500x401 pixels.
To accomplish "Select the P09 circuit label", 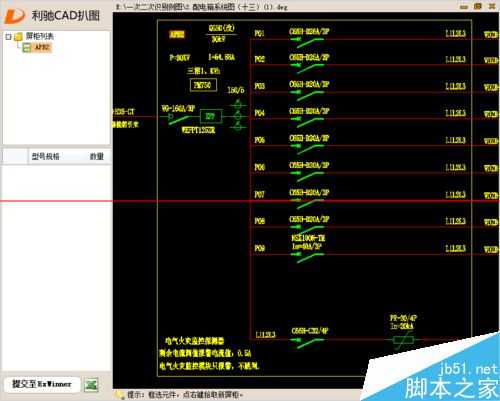I will [x=259, y=248].
